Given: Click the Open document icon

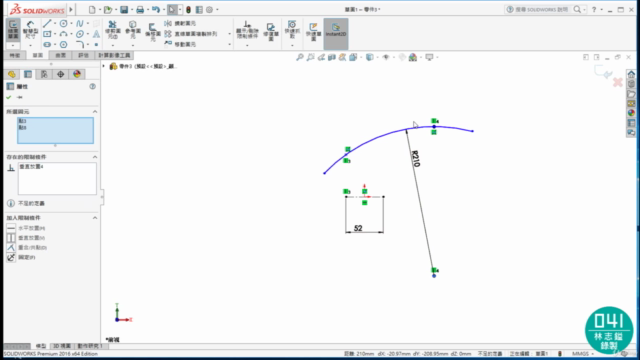Looking at the screenshot, I should point(108,9).
